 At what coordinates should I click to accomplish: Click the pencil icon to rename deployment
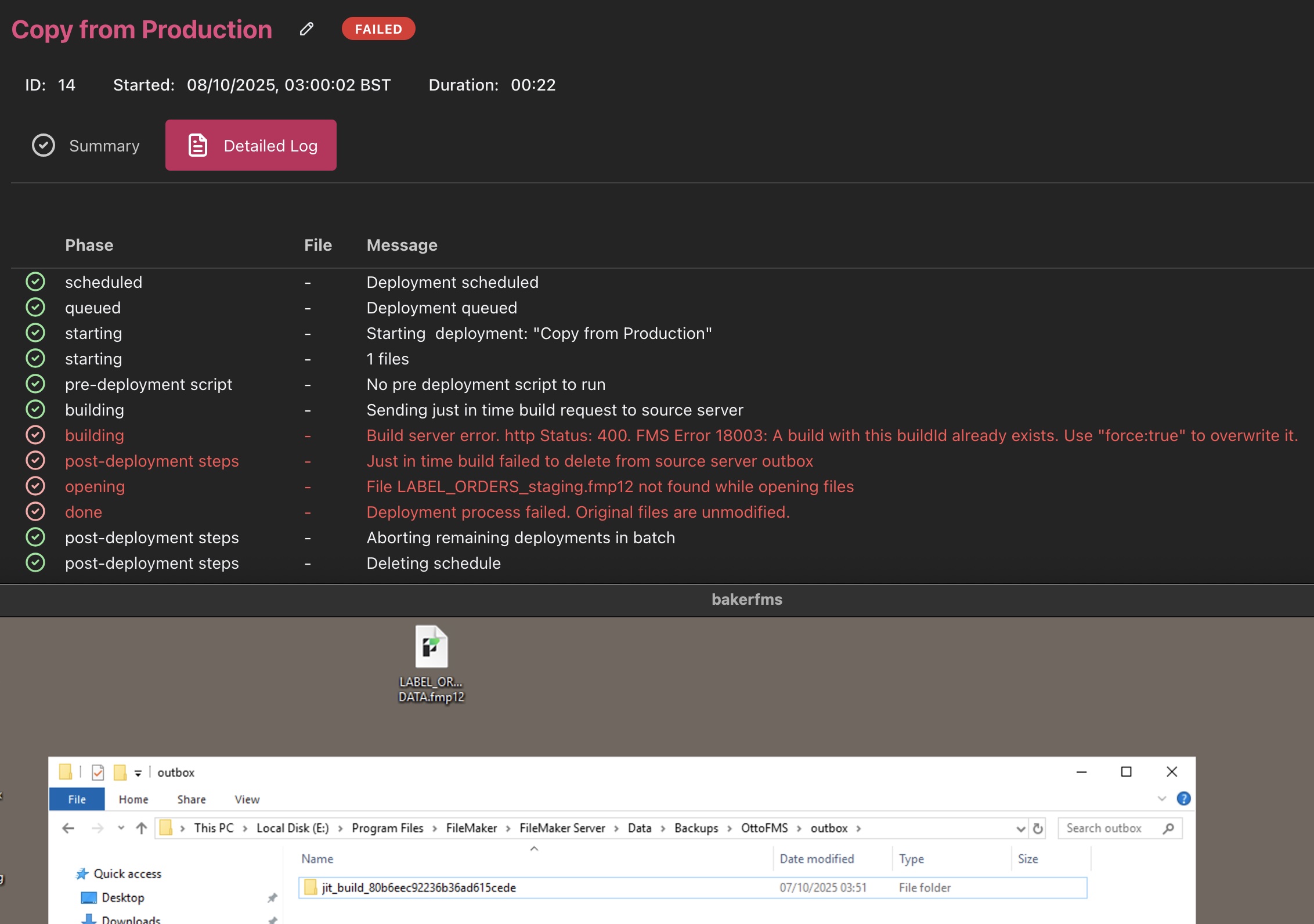(x=306, y=29)
